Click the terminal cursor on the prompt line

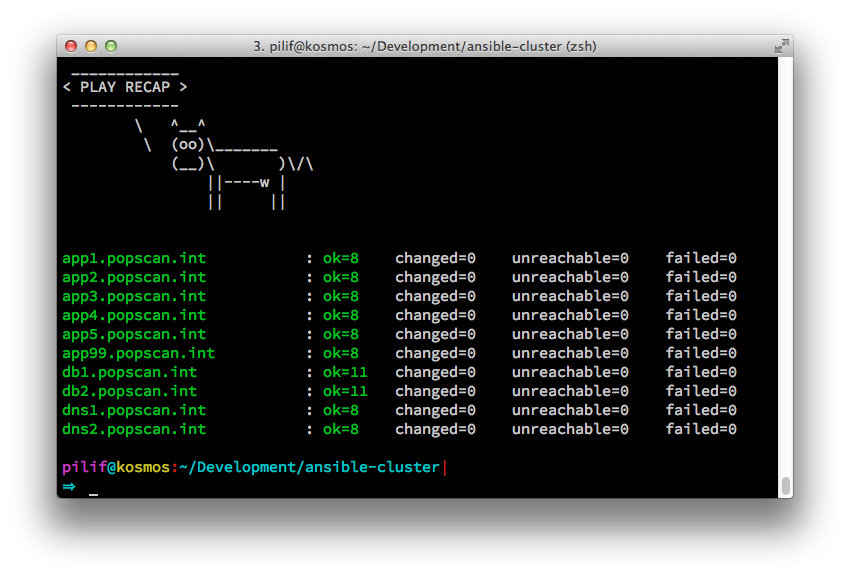point(94,494)
